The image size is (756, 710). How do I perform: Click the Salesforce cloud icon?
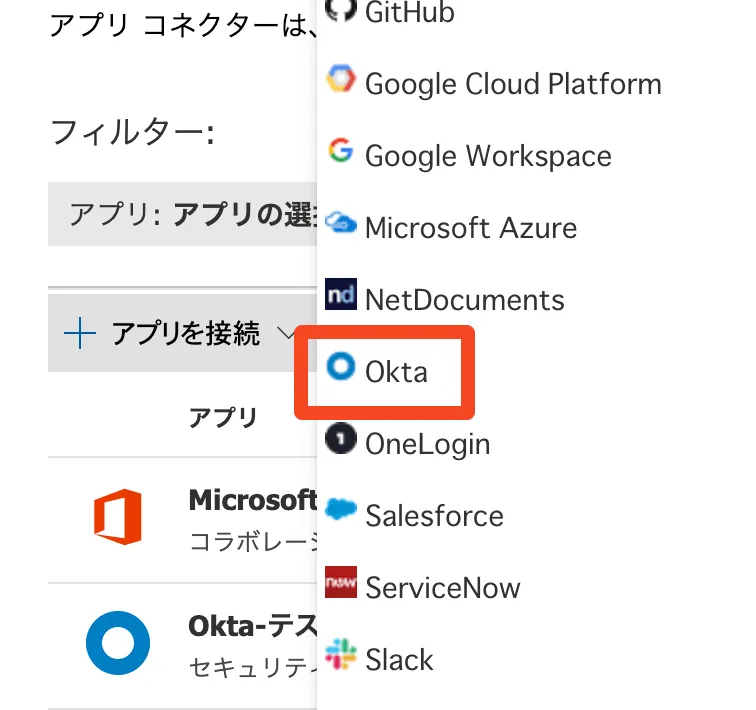(x=341, y=513)
